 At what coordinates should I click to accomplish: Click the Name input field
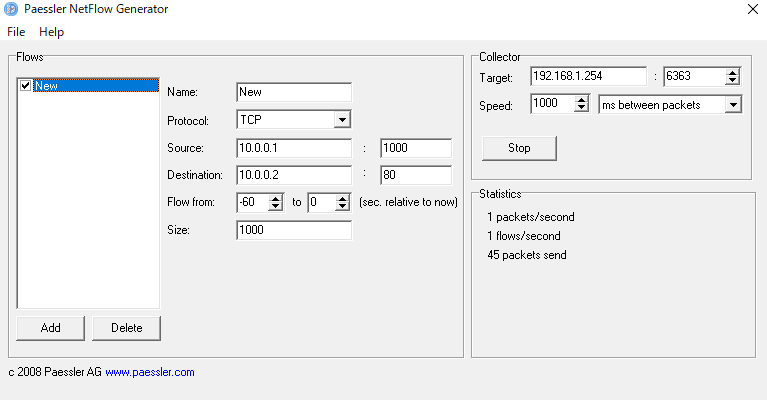pos(294,92)
